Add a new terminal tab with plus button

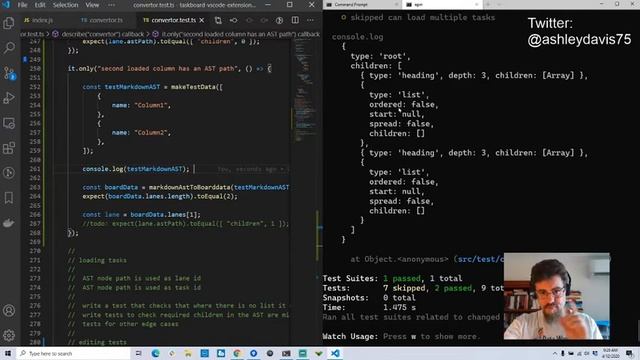488,4
